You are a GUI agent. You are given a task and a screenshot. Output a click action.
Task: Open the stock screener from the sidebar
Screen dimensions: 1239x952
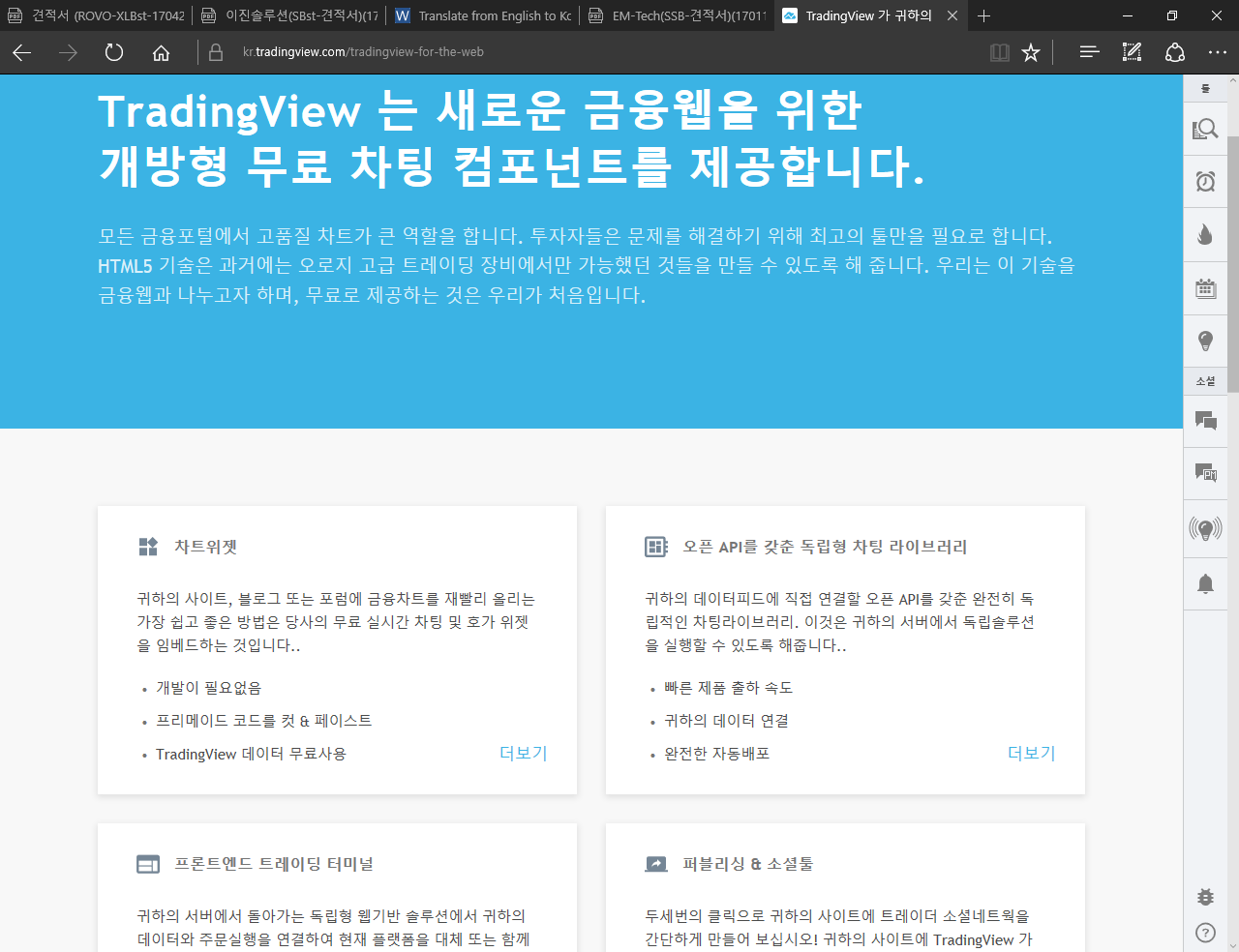click(1205, 127)
